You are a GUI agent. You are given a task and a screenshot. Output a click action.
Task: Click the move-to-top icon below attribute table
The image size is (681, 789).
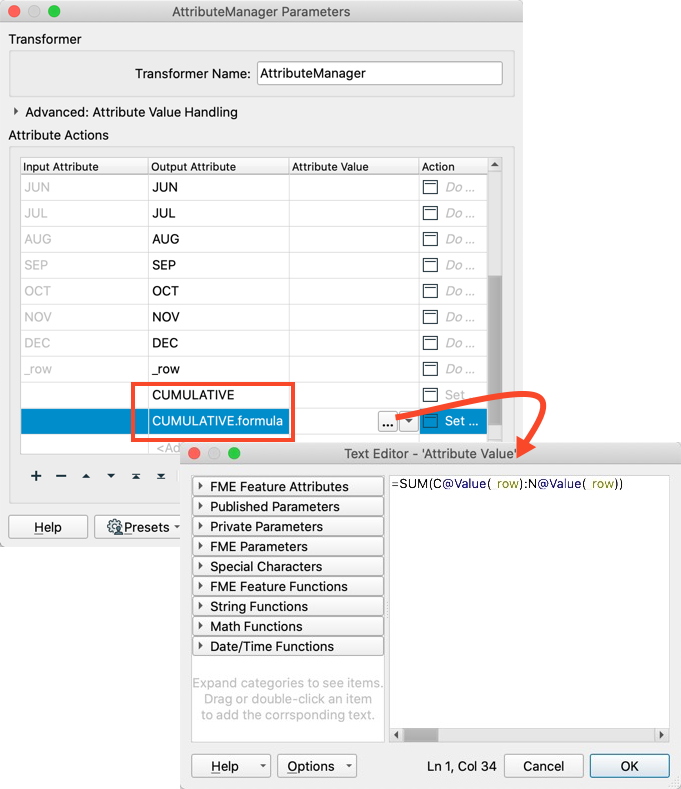coord(136,476)
